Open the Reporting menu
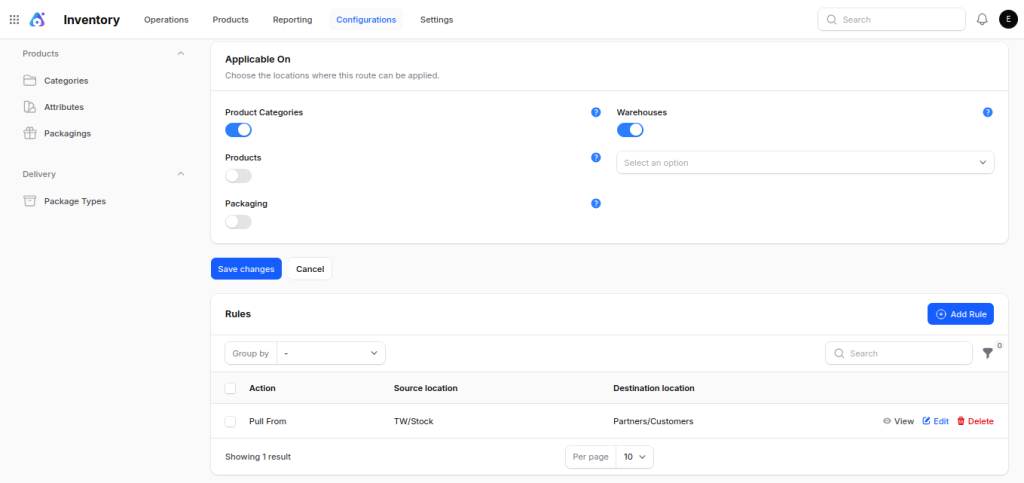This screenshot has height=483, width=1024. [293, 20]
